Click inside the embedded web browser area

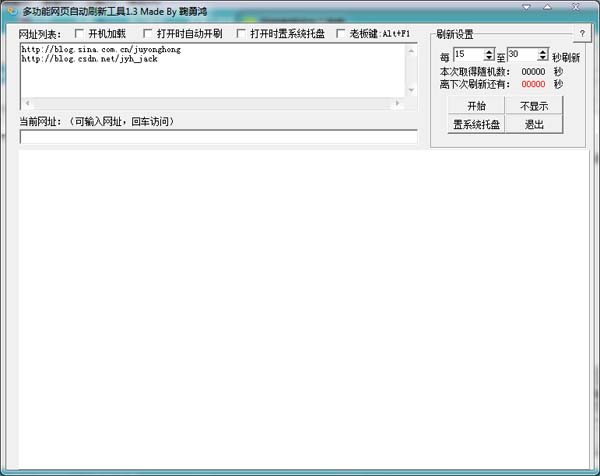304,309
